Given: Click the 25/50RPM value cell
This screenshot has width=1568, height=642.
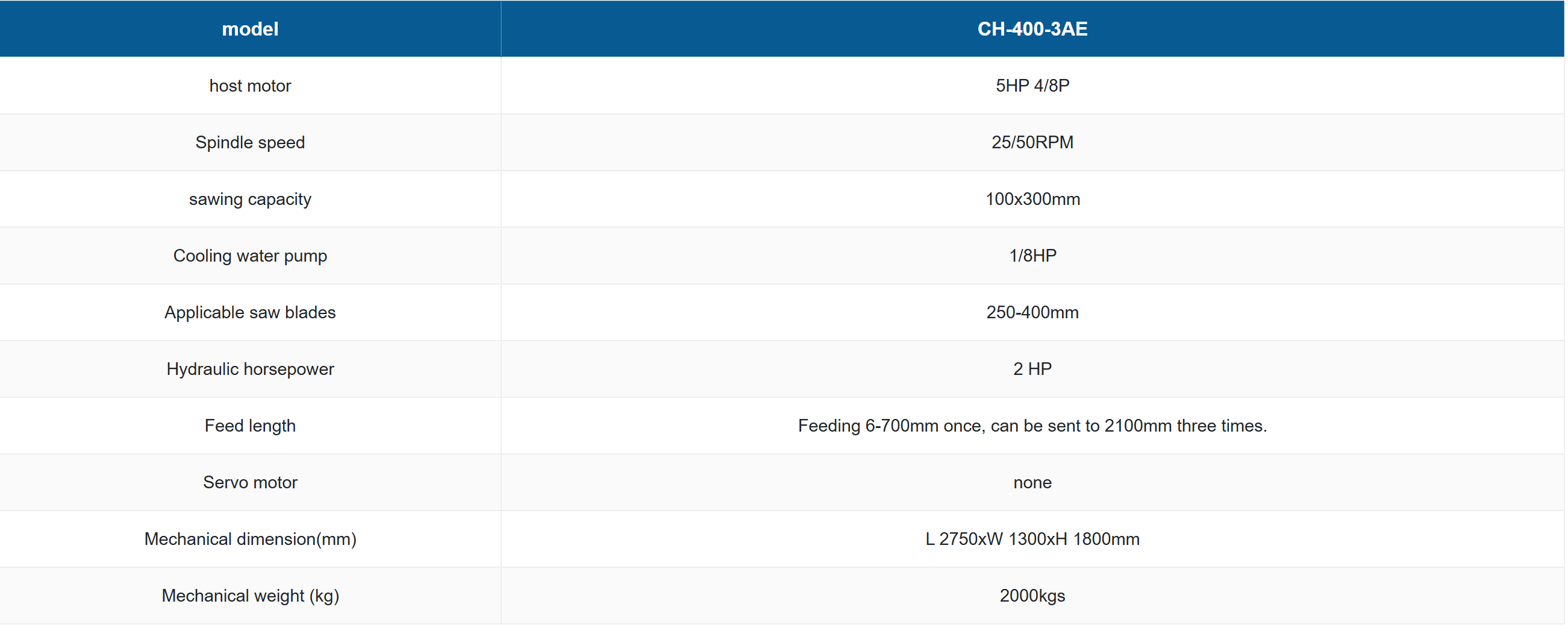Looking at the screenshot, I should click(1032, 142).
